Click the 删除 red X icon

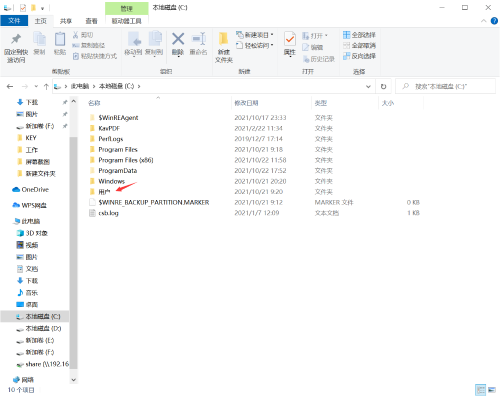[178, 39]
